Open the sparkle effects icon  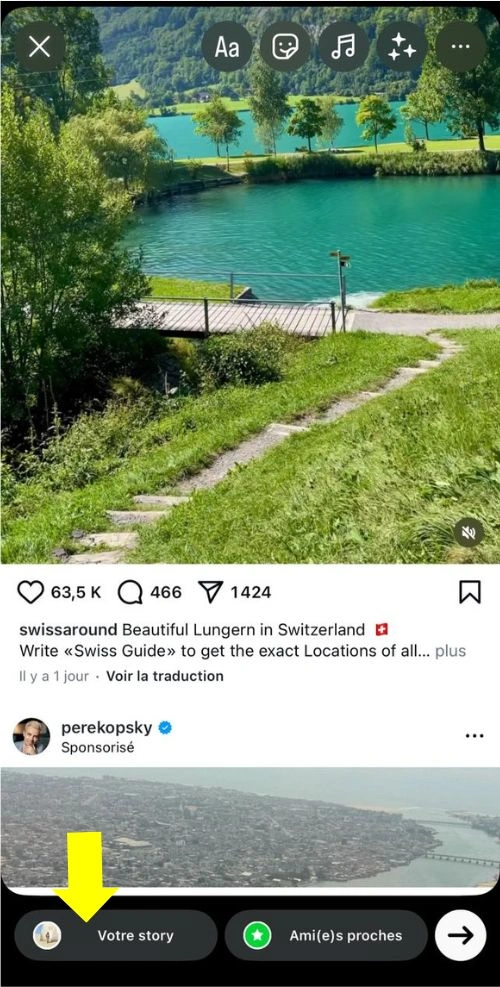(402, 47)
